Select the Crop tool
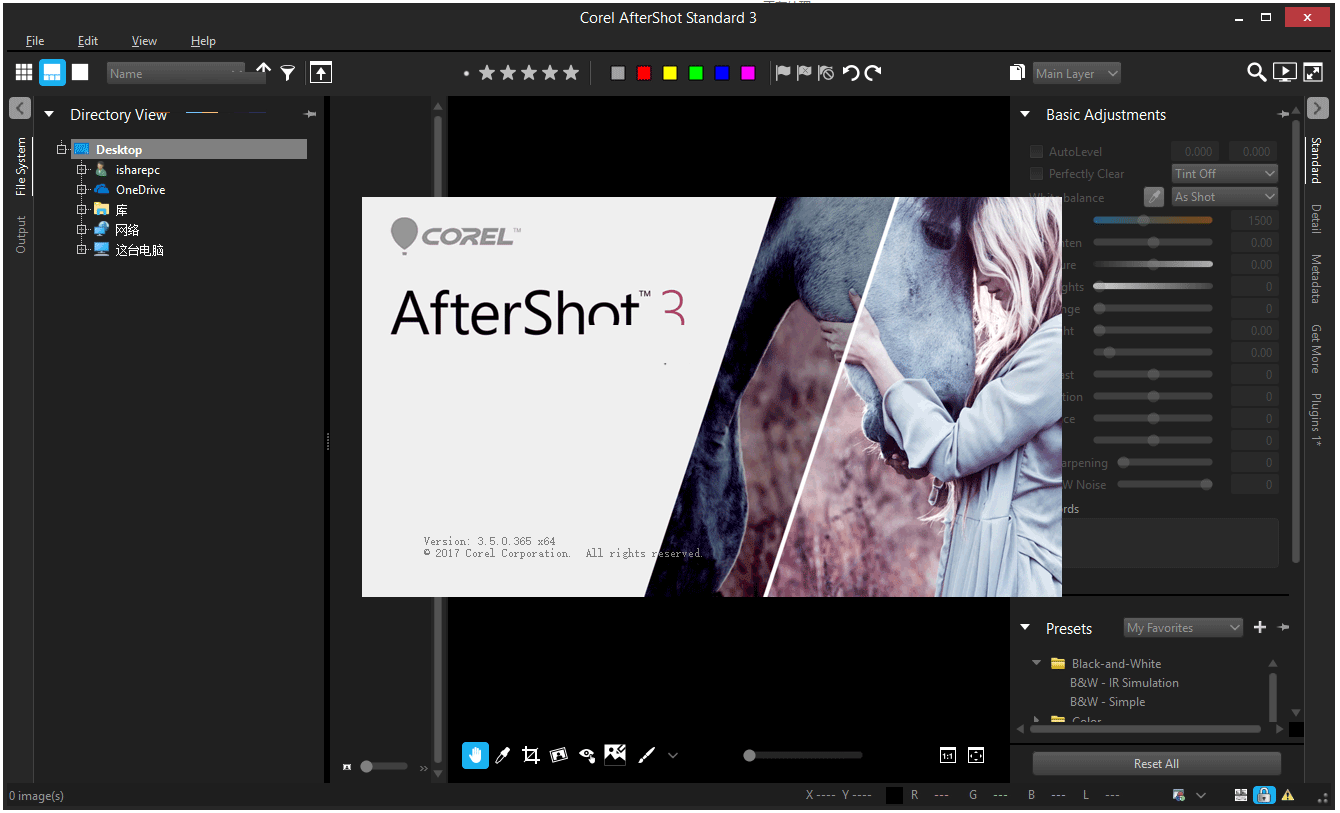This screenshot has width=1340, height=813. 531,755
